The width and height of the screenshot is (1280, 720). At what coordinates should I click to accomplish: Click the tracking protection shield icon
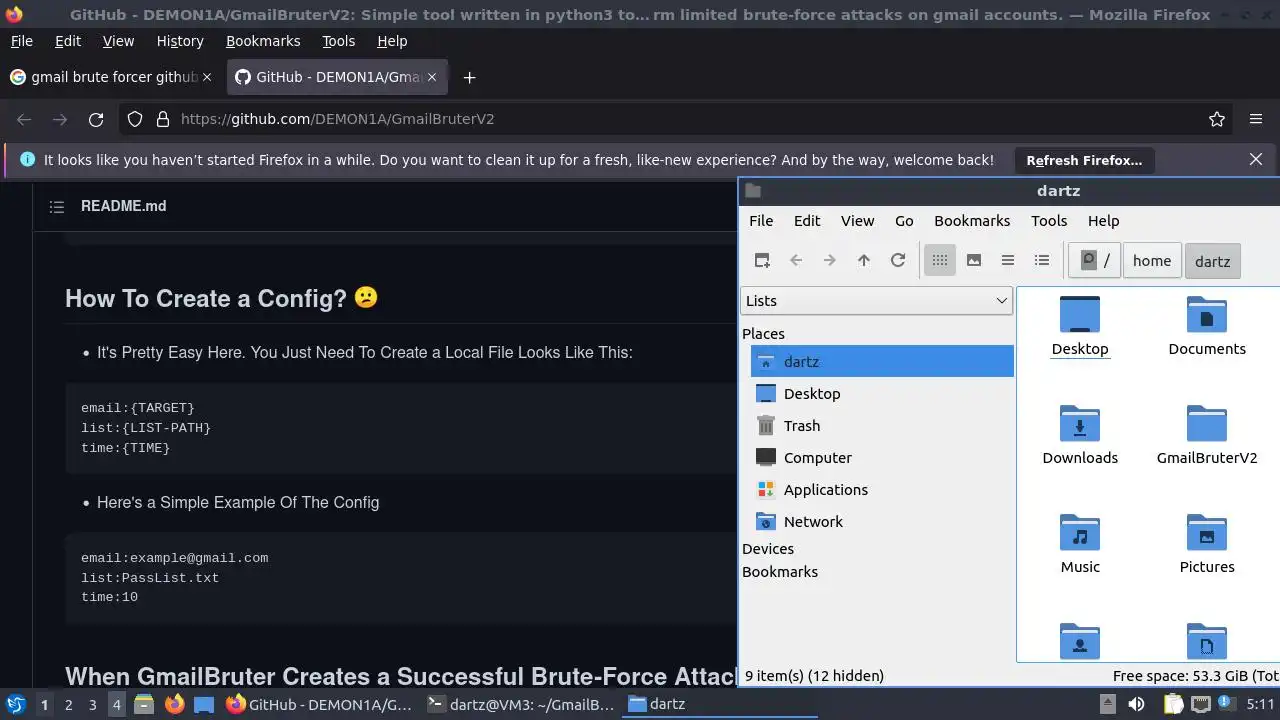(135, 119)
